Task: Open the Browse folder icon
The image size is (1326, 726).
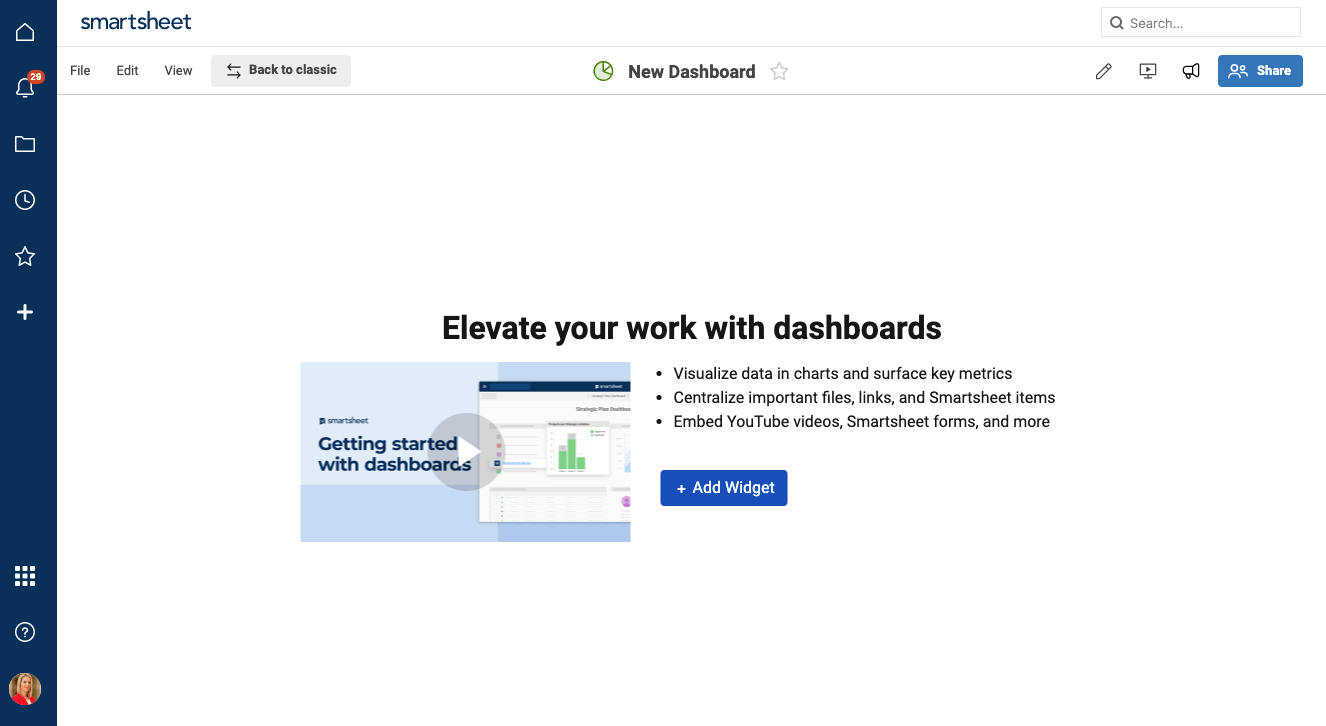Action: click(25, 144)
